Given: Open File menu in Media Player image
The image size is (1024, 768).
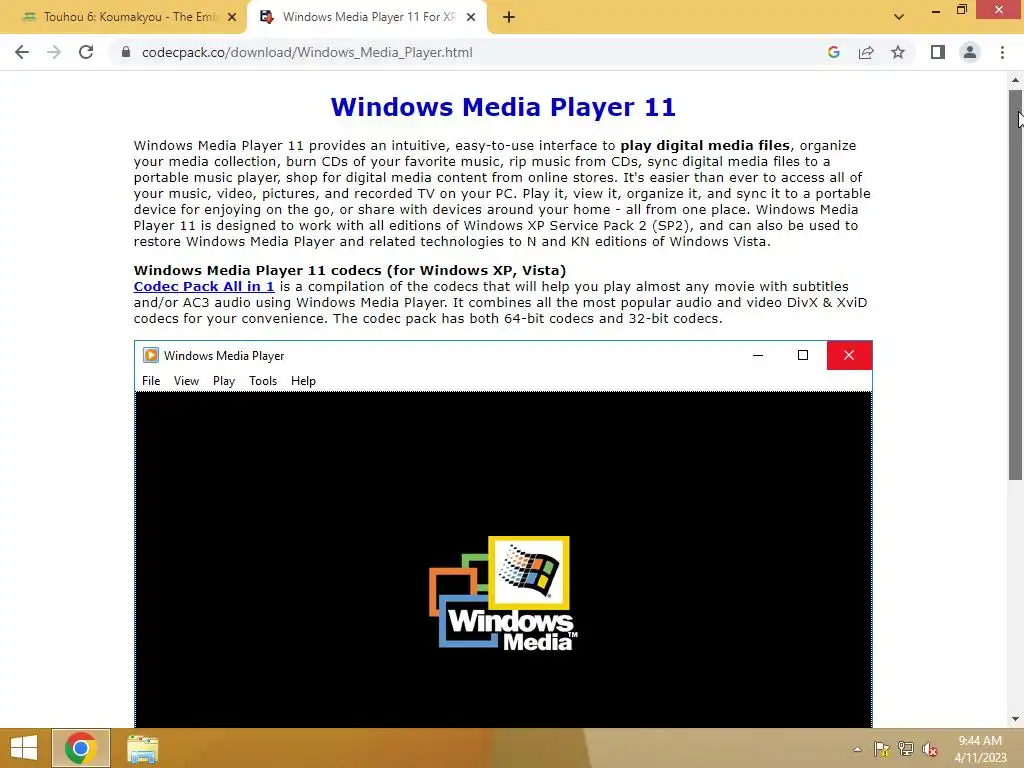Looking at the screenshot, I should [x=151, y=381].
